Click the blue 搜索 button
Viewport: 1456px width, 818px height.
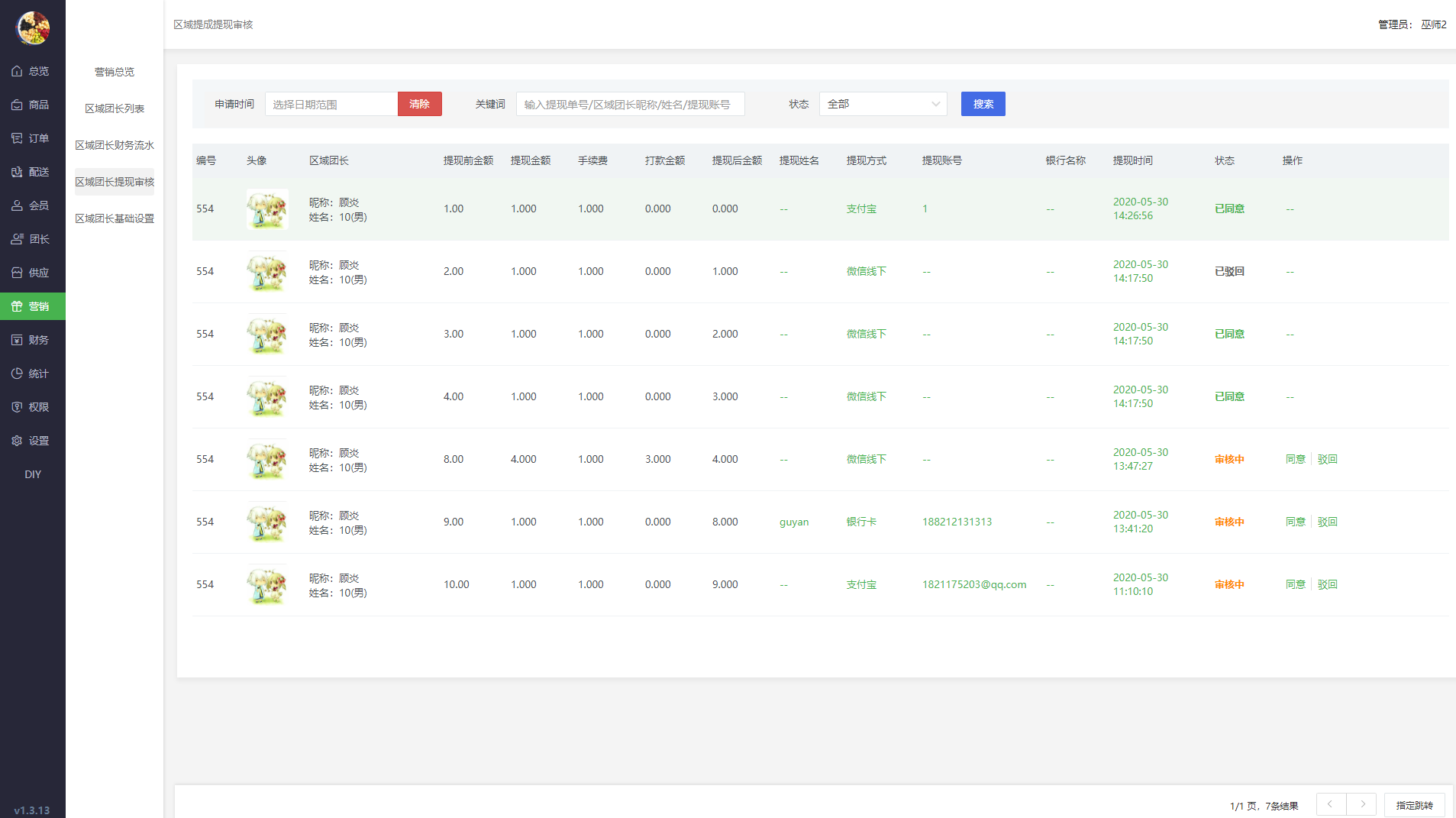(x=983, y=104)
